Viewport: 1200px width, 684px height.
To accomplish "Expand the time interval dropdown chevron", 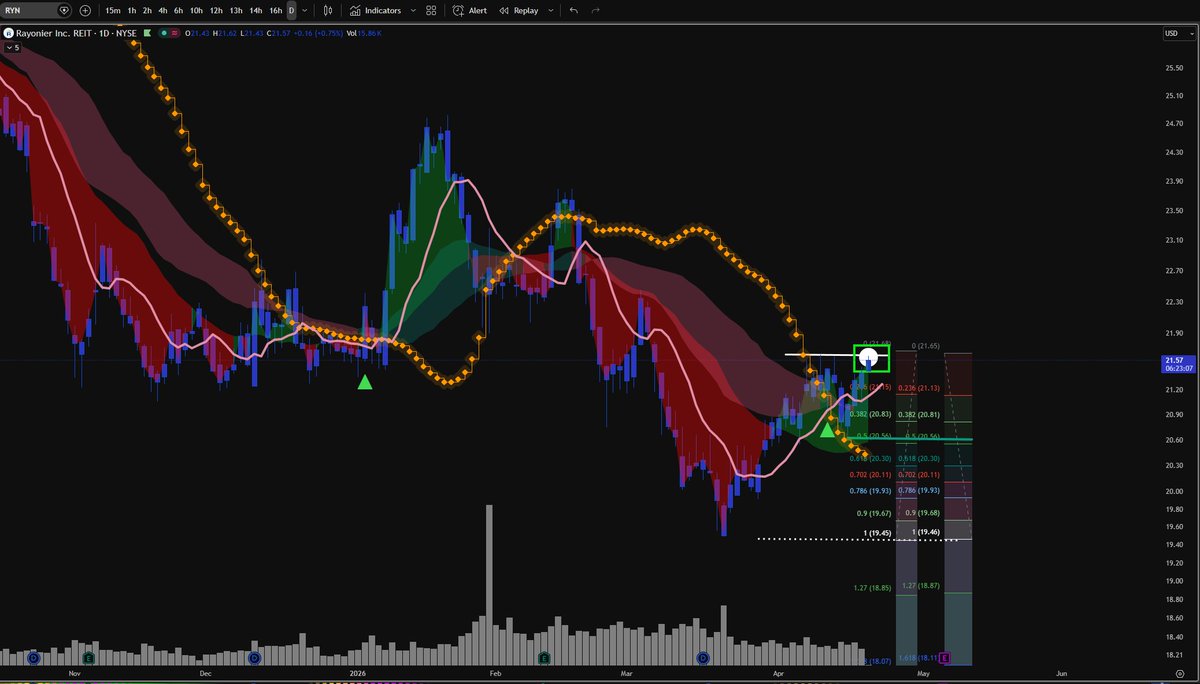I will point(305,10).
